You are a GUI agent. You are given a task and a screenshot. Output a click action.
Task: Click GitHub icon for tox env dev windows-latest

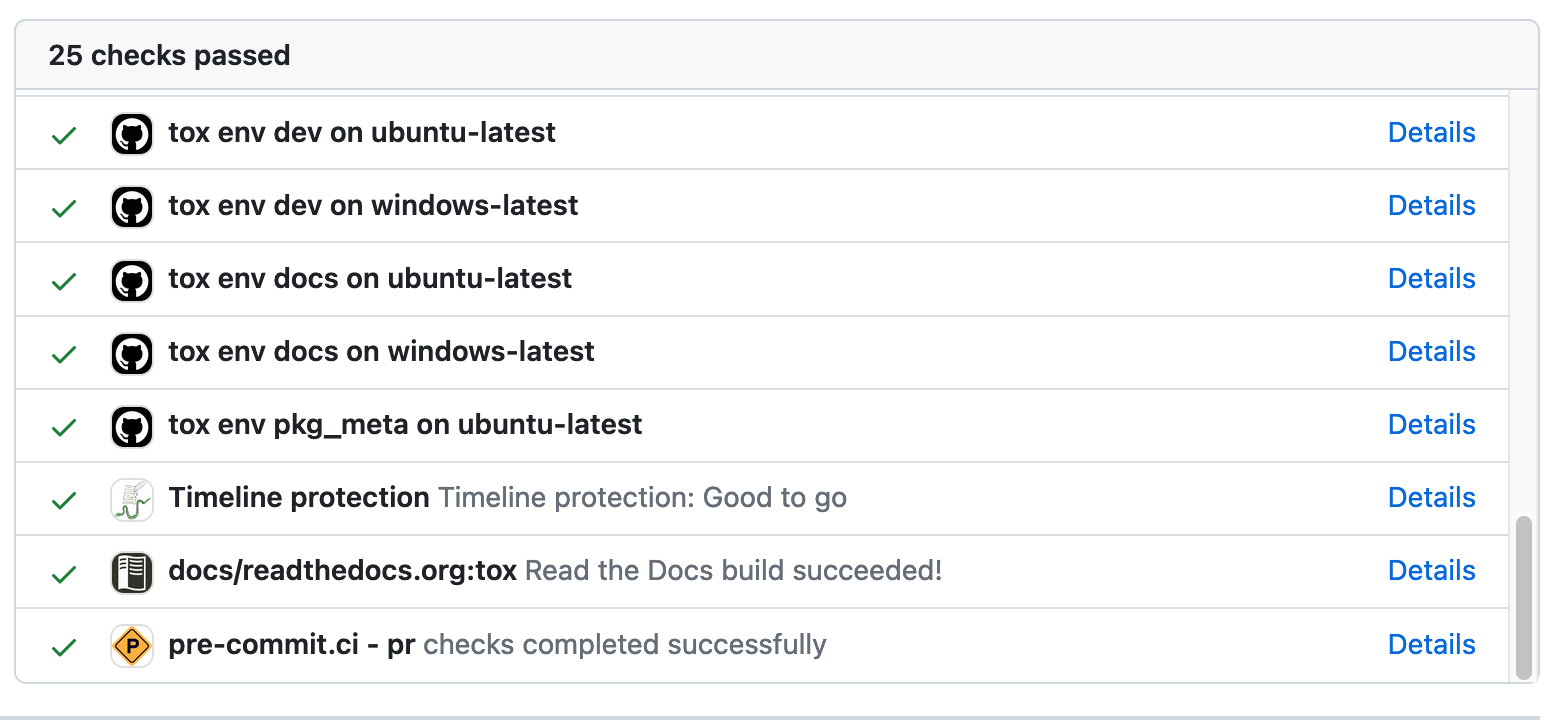pyautogui.click(x=131, y=207)
